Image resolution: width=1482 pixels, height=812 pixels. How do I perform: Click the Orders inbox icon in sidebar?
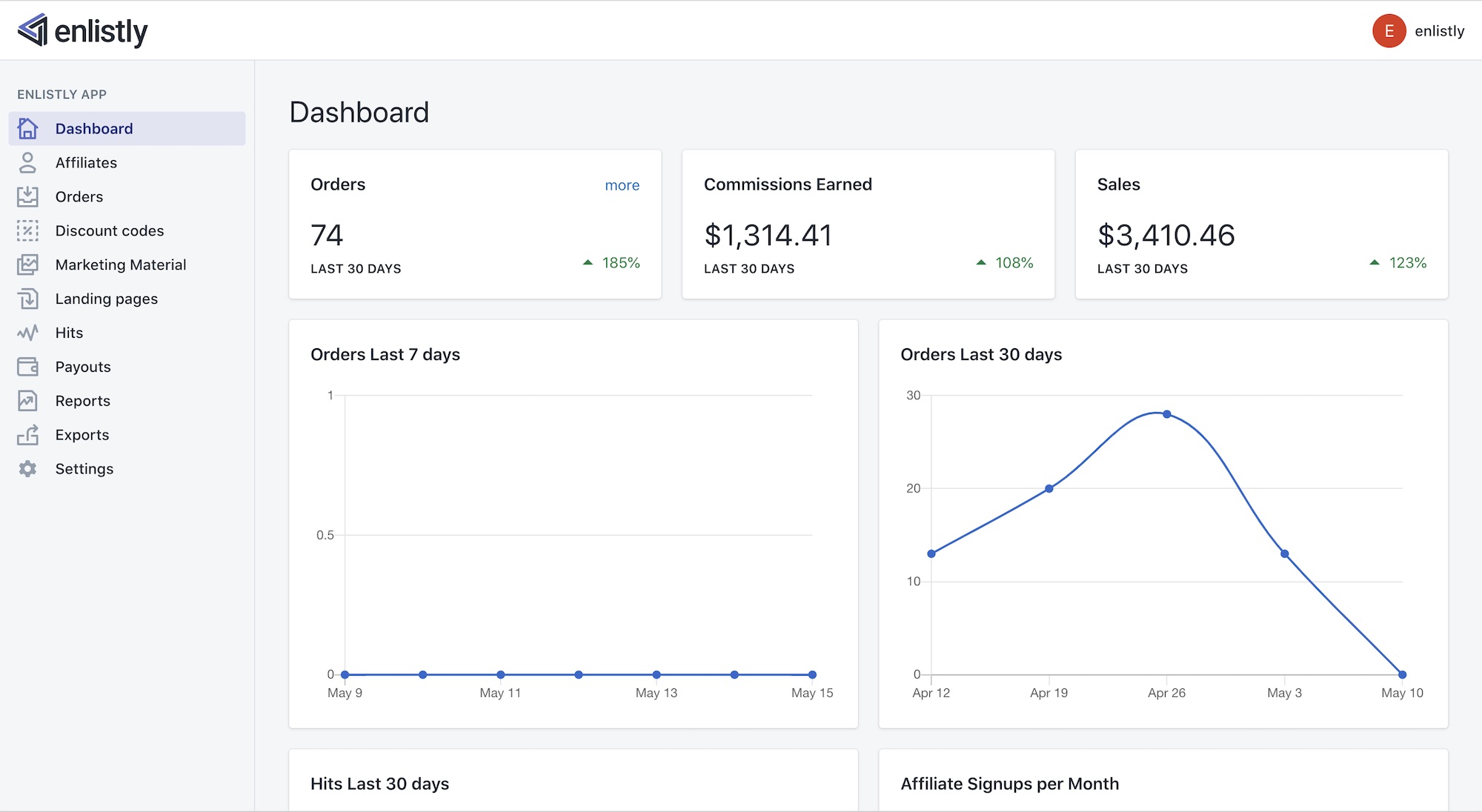tap(27, 196)
